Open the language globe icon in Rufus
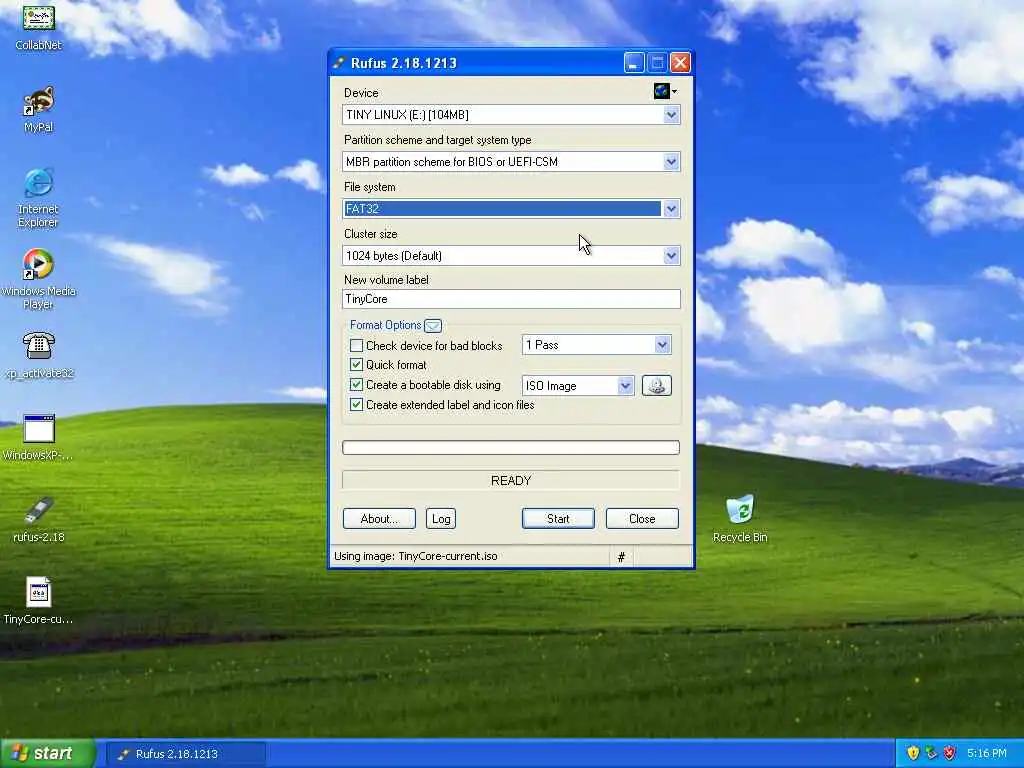The width and height of the screenshot is (1024, 768). 665,91
